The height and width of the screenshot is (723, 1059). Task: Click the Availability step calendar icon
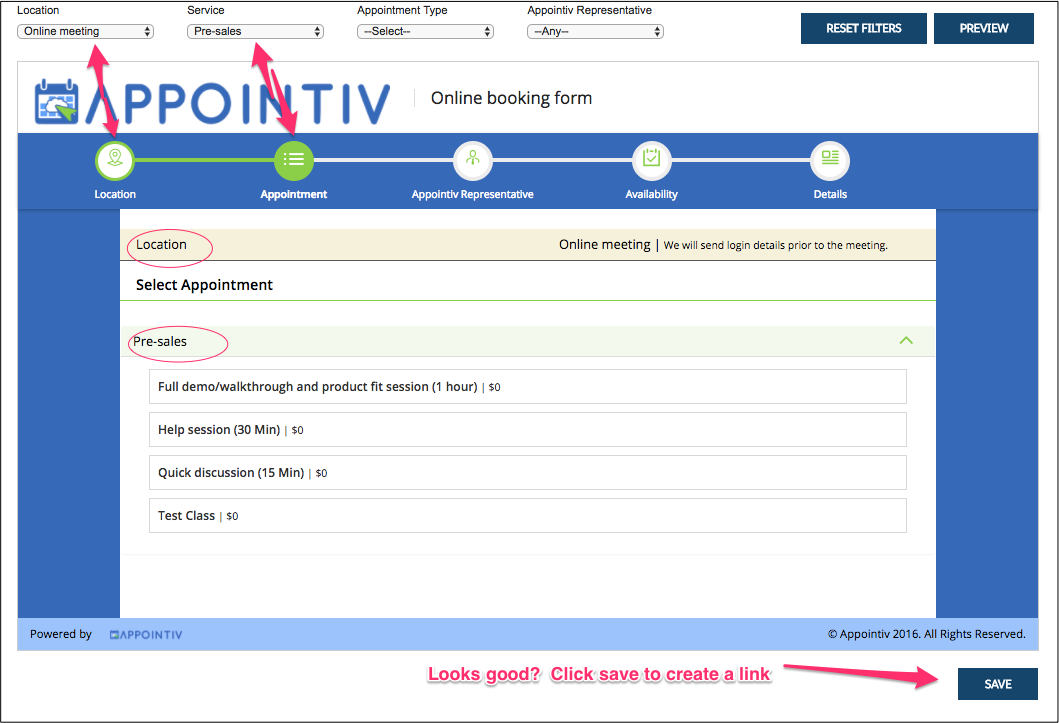coord(651,160)
